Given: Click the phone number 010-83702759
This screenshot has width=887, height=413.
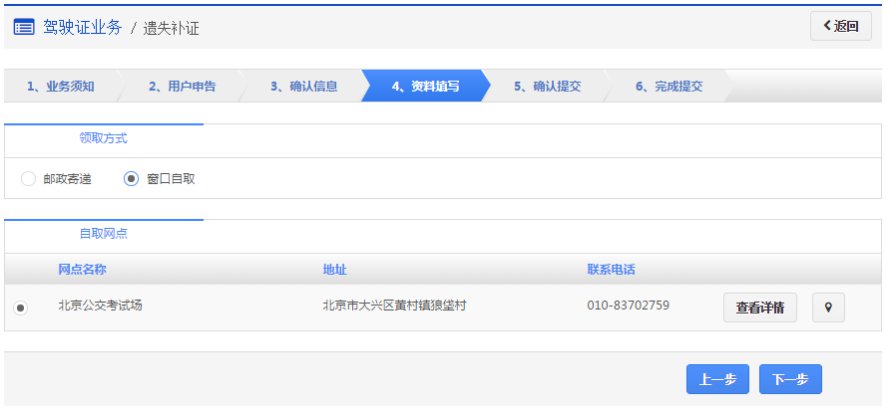Looking at the screenshot, I should click(628, 306).
